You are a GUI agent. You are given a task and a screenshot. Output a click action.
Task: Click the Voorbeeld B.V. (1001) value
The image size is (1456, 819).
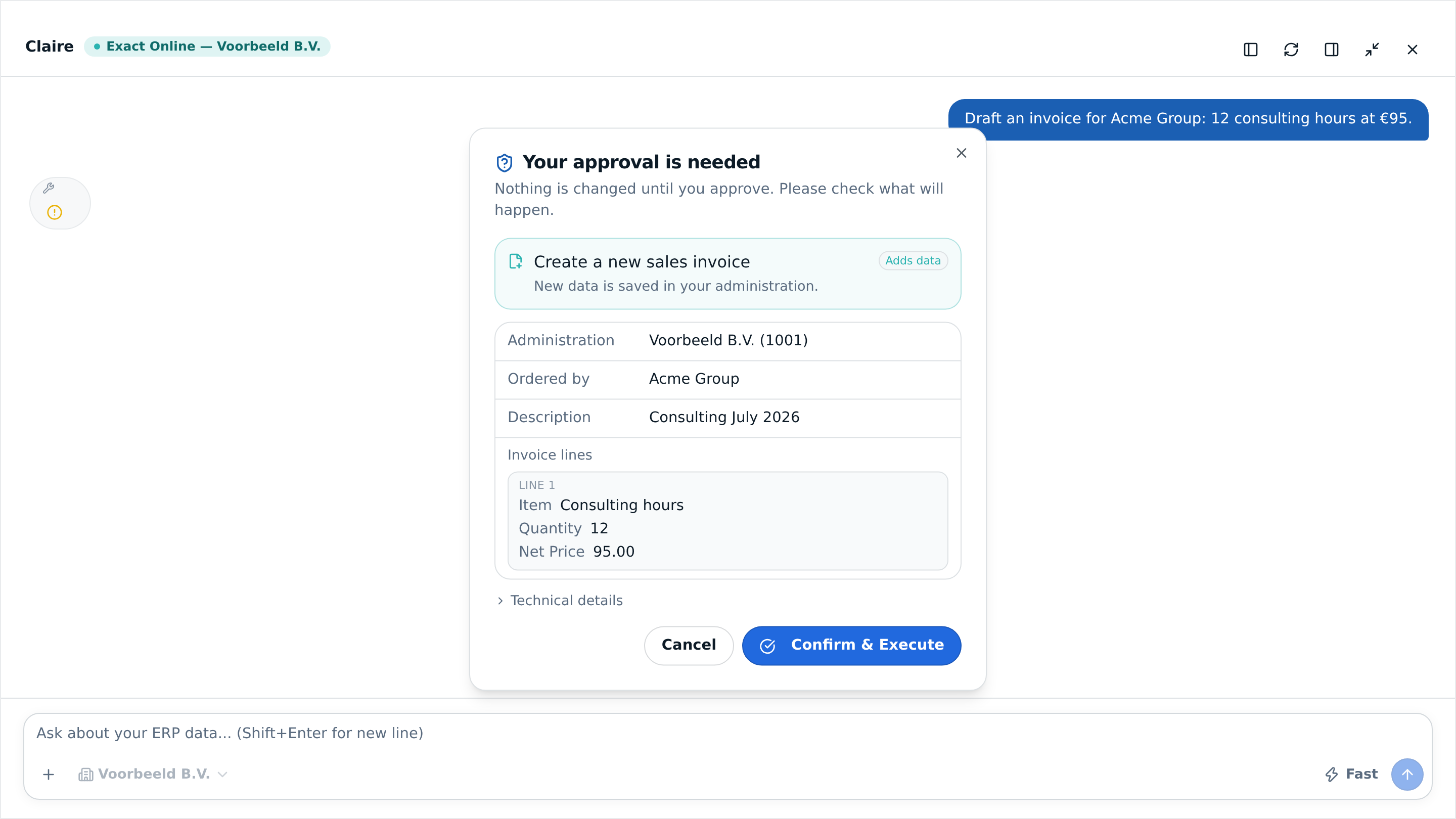coord(728,340)
